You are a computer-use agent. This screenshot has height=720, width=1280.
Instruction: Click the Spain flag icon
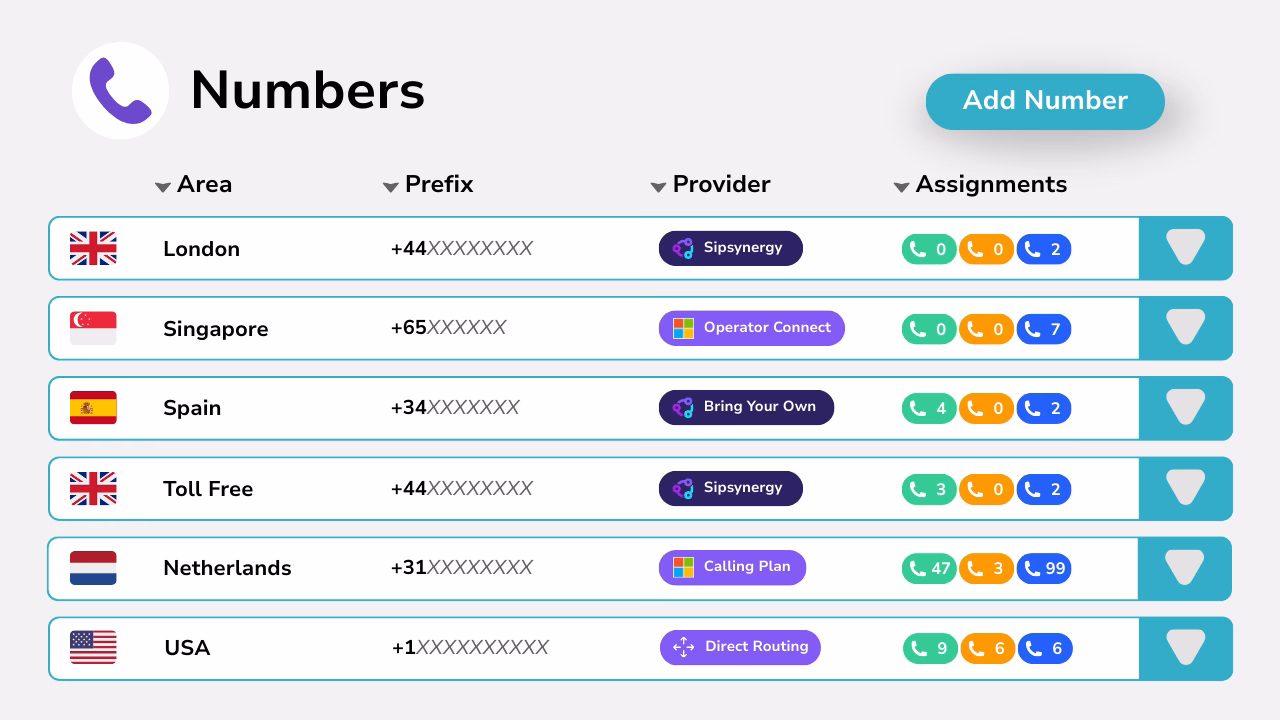tap(93, 408)
